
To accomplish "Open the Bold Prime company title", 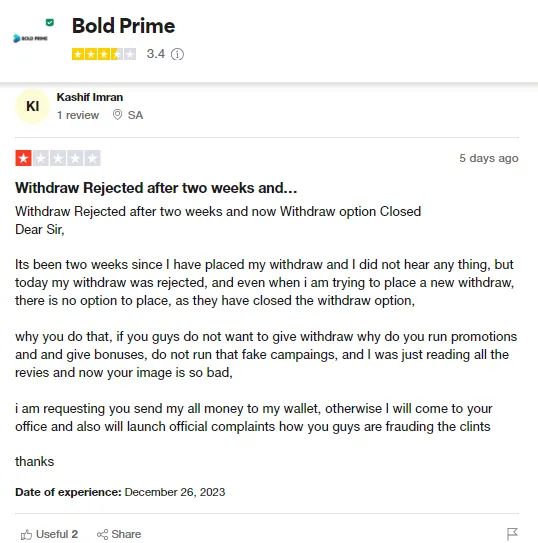I will click(123, 26).
